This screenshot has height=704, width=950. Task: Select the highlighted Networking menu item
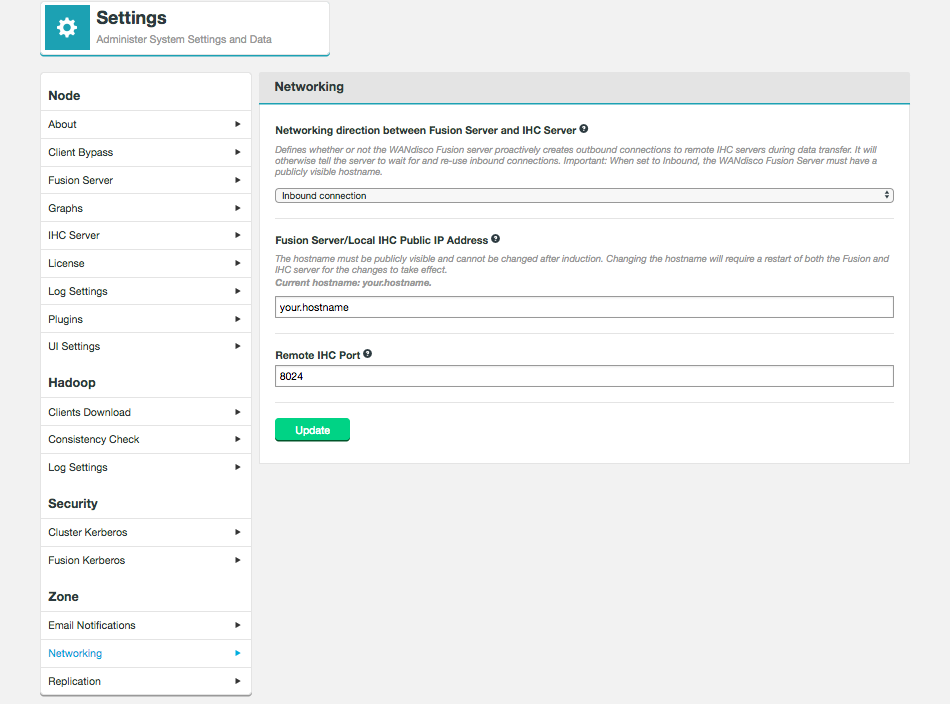[x=145, y=653]
